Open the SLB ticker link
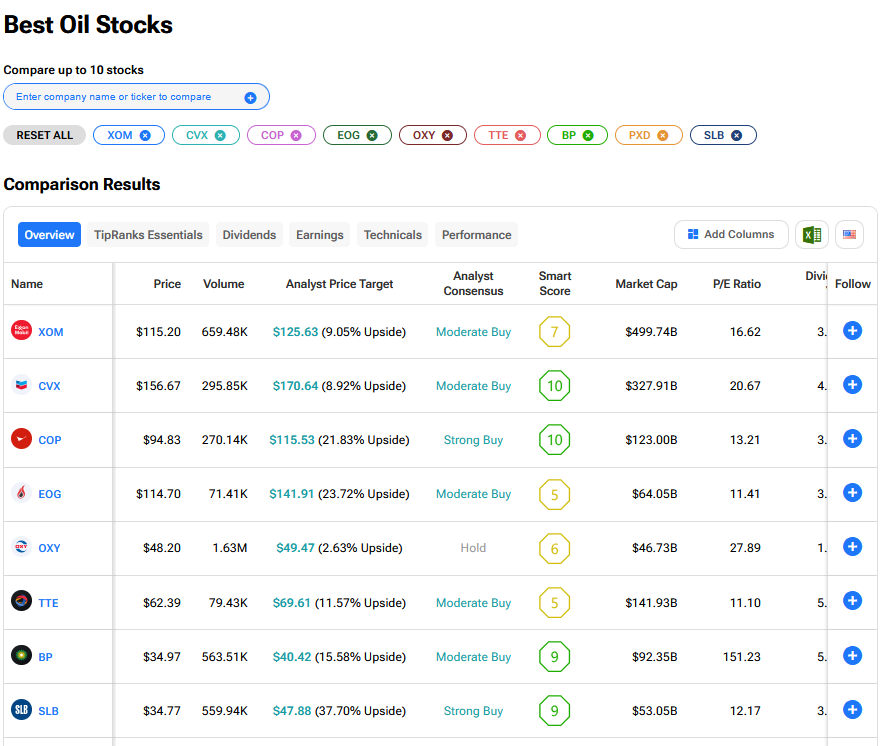The height and width of the screenshot is (746, 882). [x=48, y=711]
